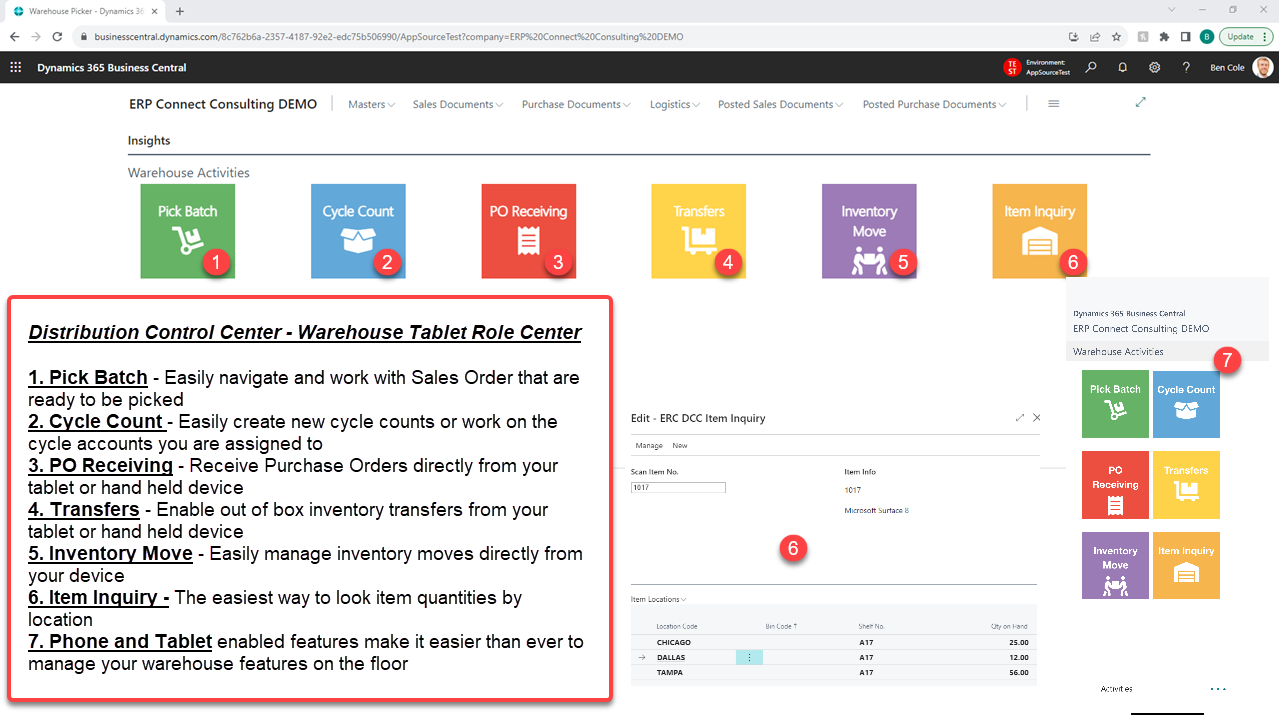Tap Transfers tile in the phone preview
Viewport: 1280px width, 720px height.
[x=1186, y=485]
